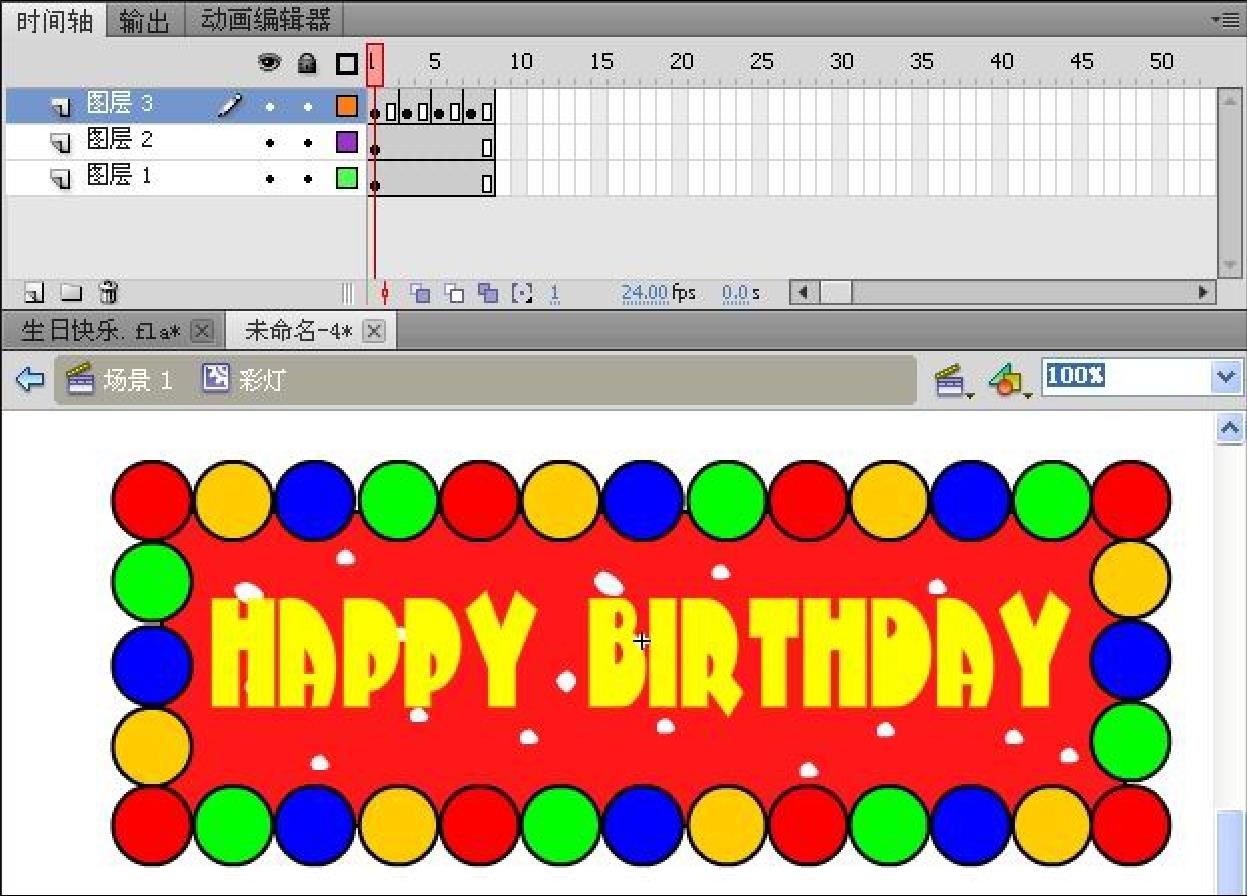Click the timeline vertical scrollbar down arrow
The image size is (1247, 896).
pyautogui.click(x=1230, y=266)
